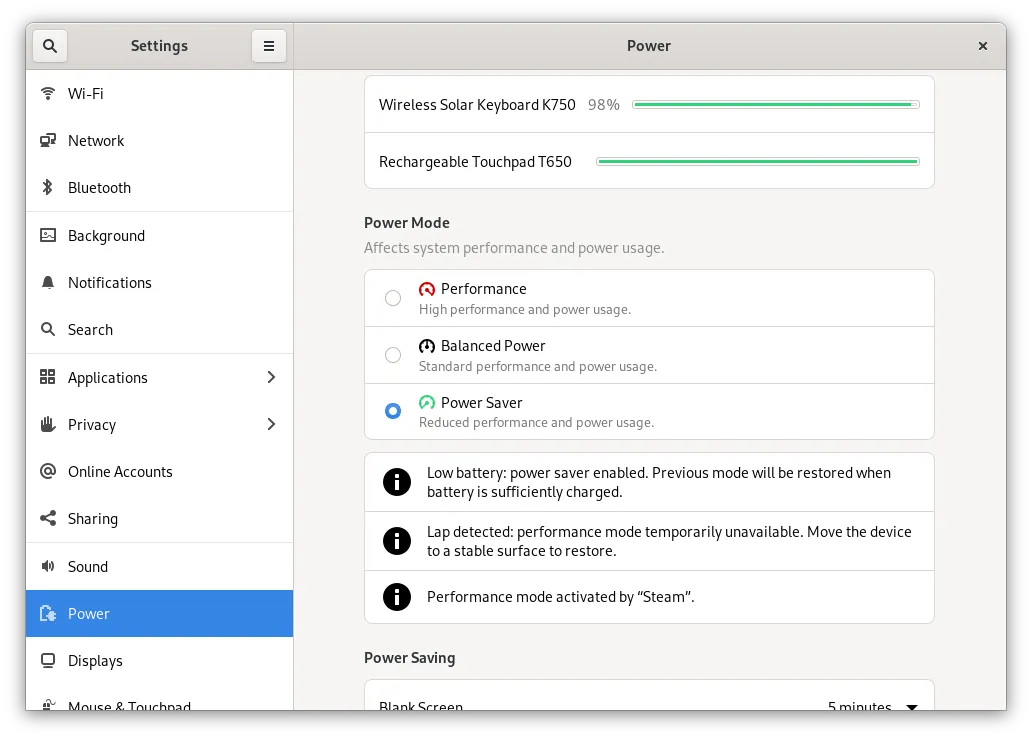Open the Network settings panel
The image size is (1032, 739).
(x=96, y=141)
